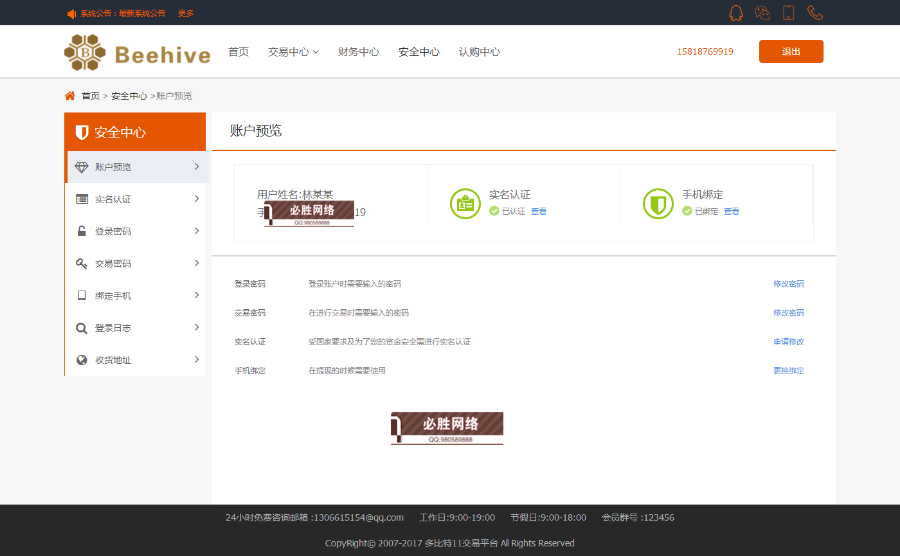
Task: Open the WeChat icon in top bar
Action: tap(762, 13)
